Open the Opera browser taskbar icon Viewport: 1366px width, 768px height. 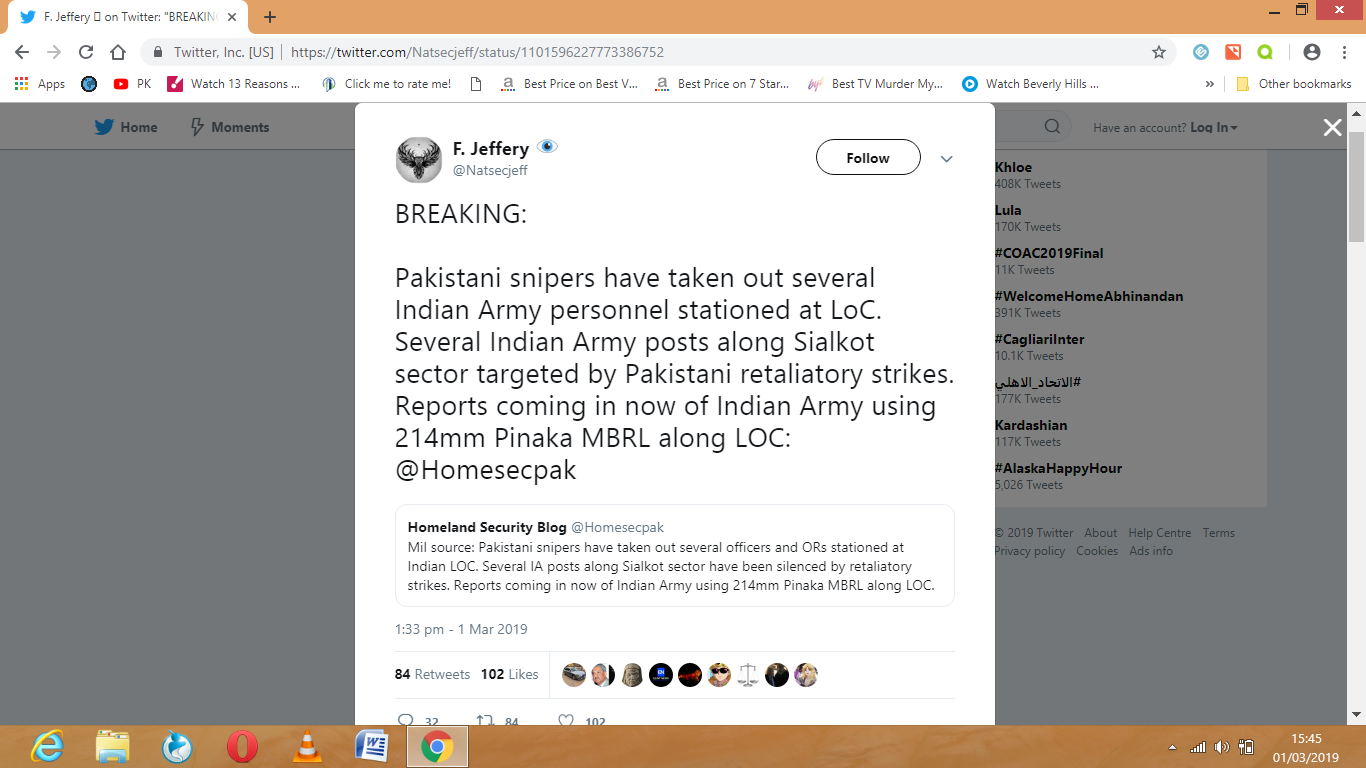[242, 746]
